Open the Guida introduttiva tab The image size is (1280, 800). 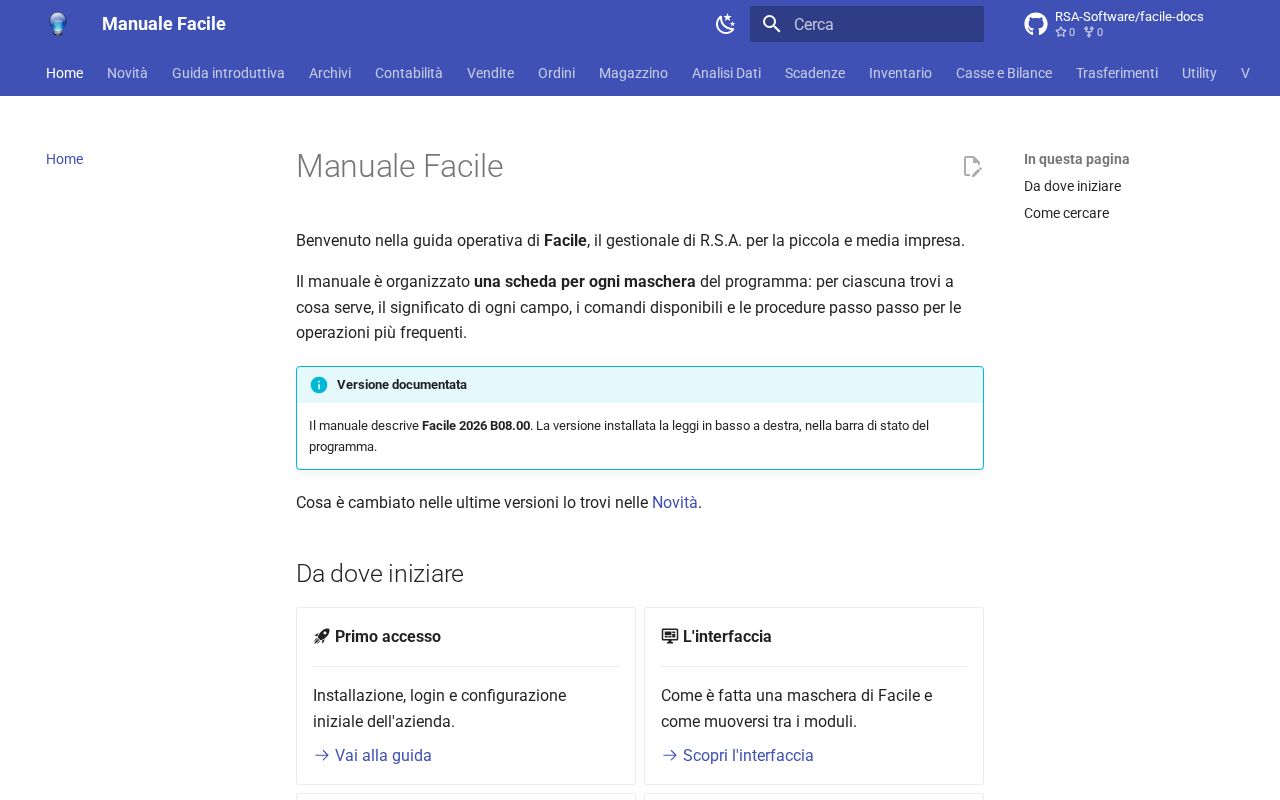pos(228,73)
